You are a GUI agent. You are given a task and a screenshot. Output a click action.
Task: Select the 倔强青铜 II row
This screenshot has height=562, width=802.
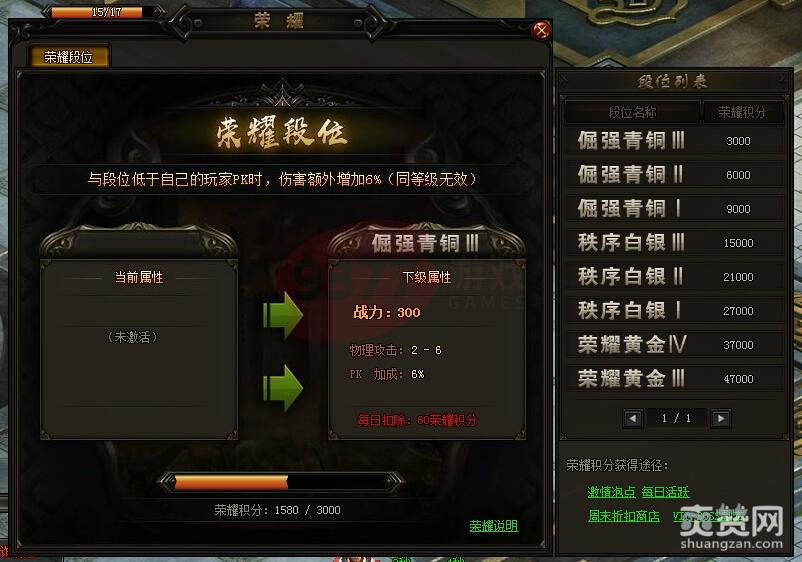click(675, 174)
